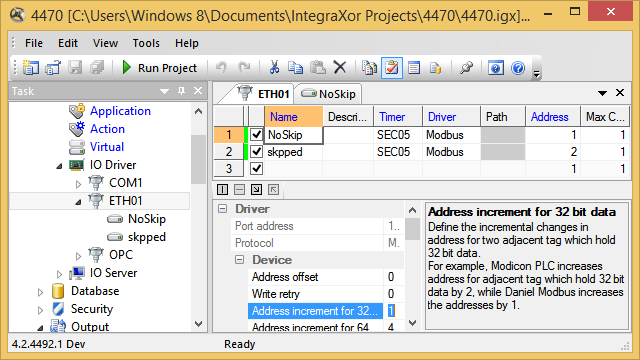Select Application in the task tree
The width and height of the screenshot is (640, 360).
tap(120, 111)
